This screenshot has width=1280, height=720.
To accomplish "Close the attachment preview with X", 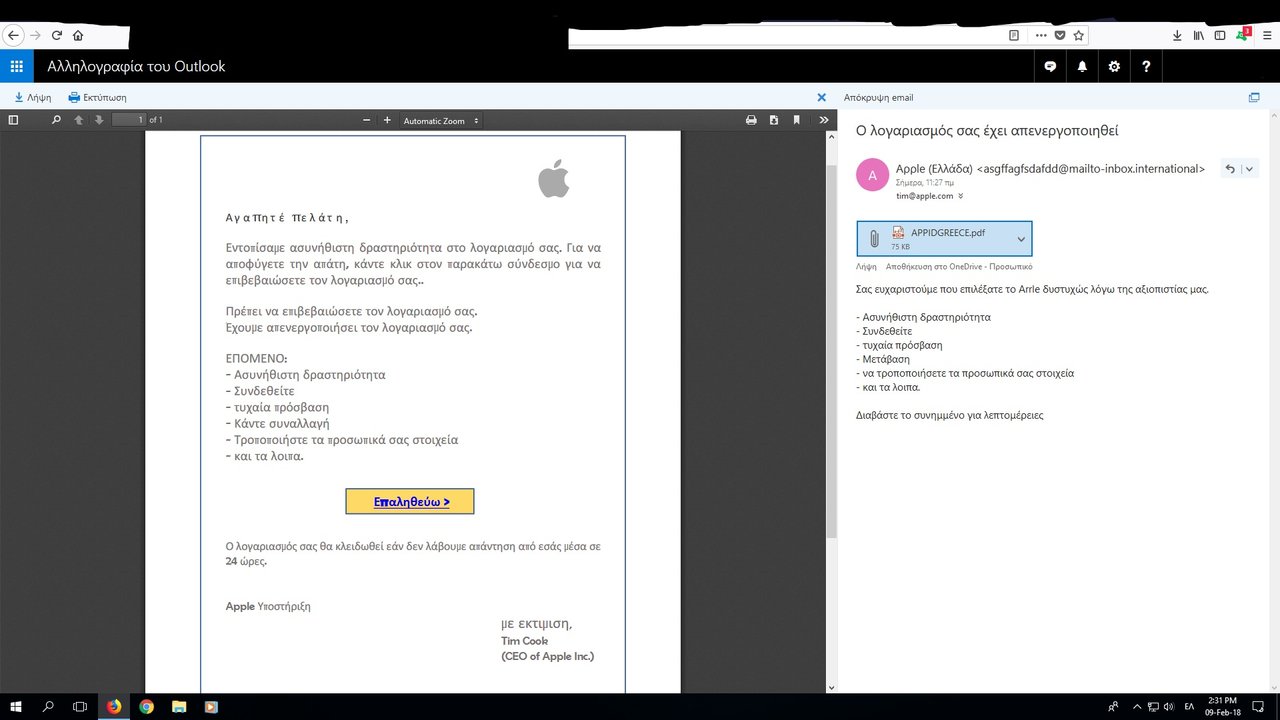I will tap(822, 97).
